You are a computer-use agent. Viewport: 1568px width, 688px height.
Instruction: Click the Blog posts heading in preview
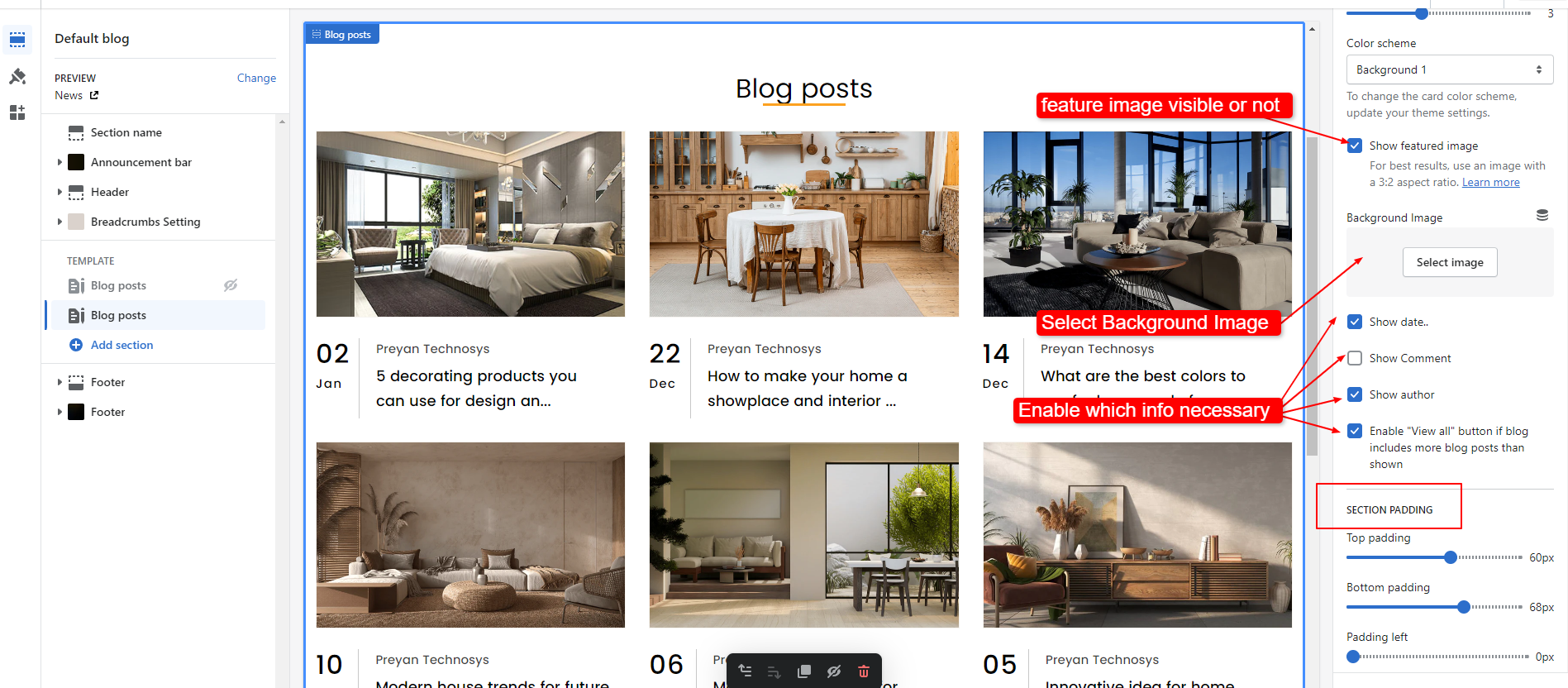pyautogui.click(x=804, y=88)
